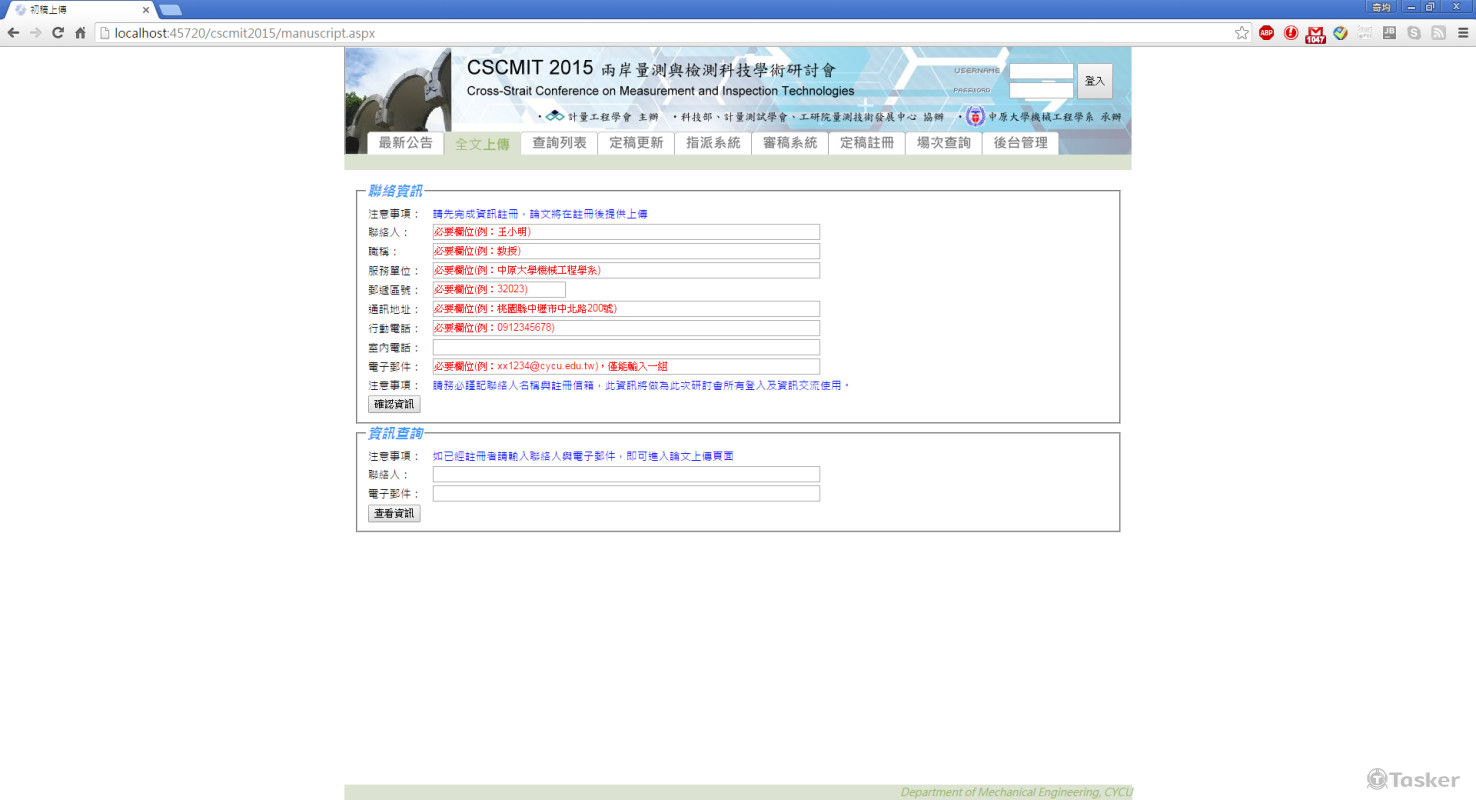Click the 確認資訊 confirm button
The width and height of the screenshot is (1476, 800).
point(394,404)
